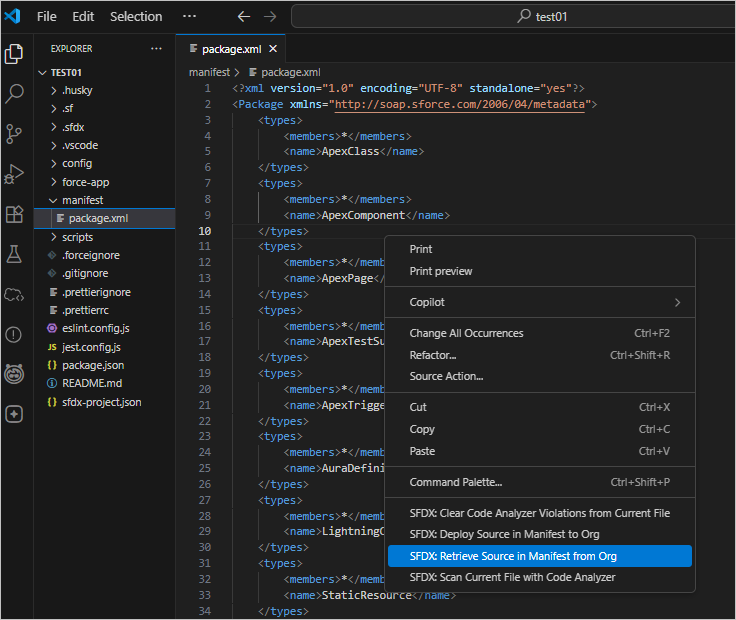Expand the .vscode folder
This screenshot has height=620, width=736.
(104, 145)
